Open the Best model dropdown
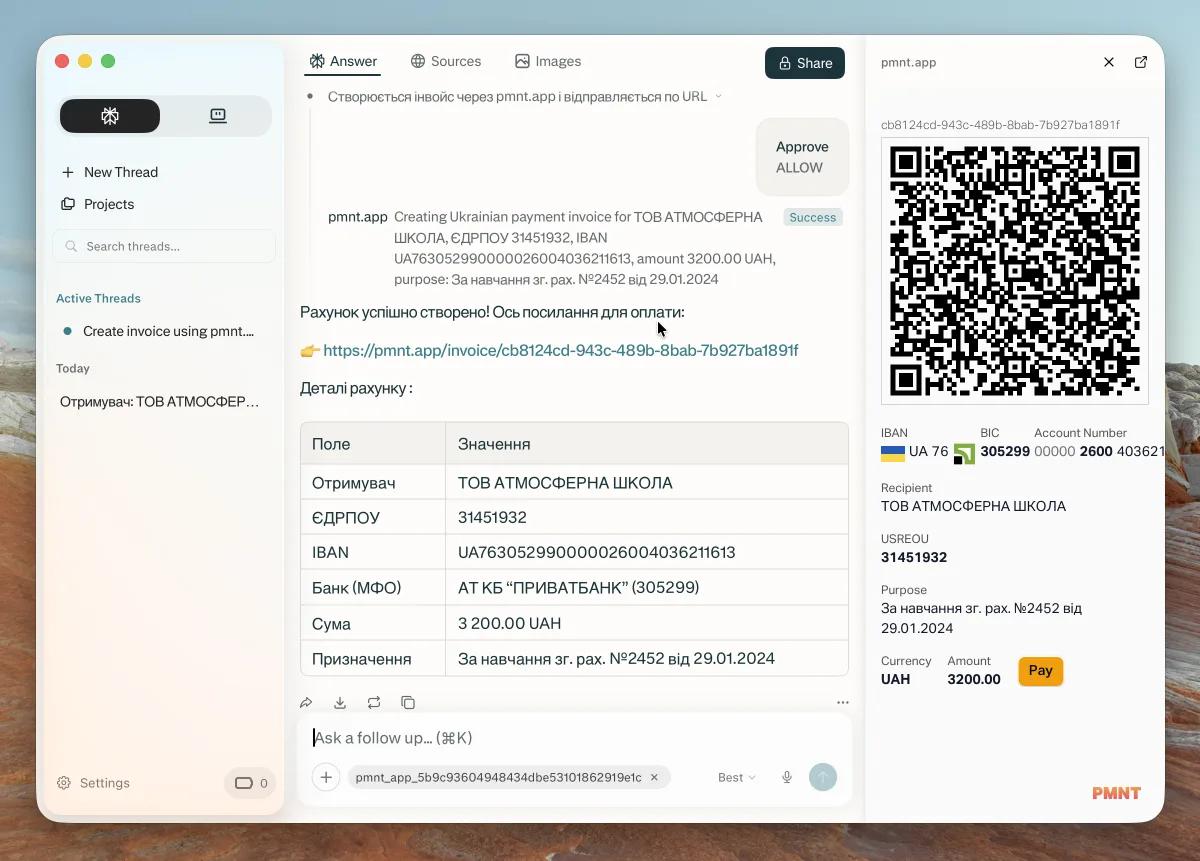 point(737,777)
